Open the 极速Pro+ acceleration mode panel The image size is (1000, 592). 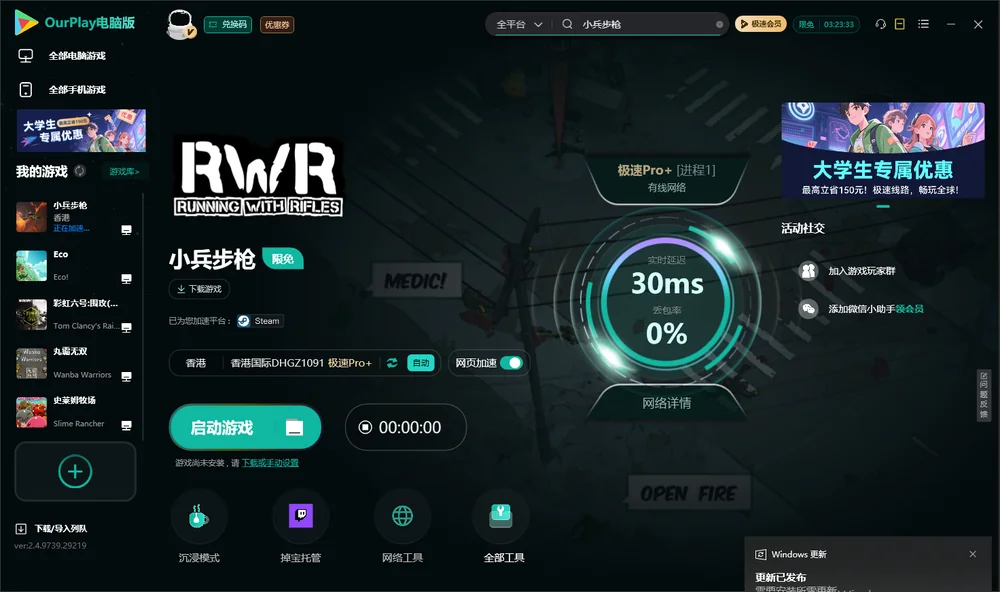[x=666, y=178]
